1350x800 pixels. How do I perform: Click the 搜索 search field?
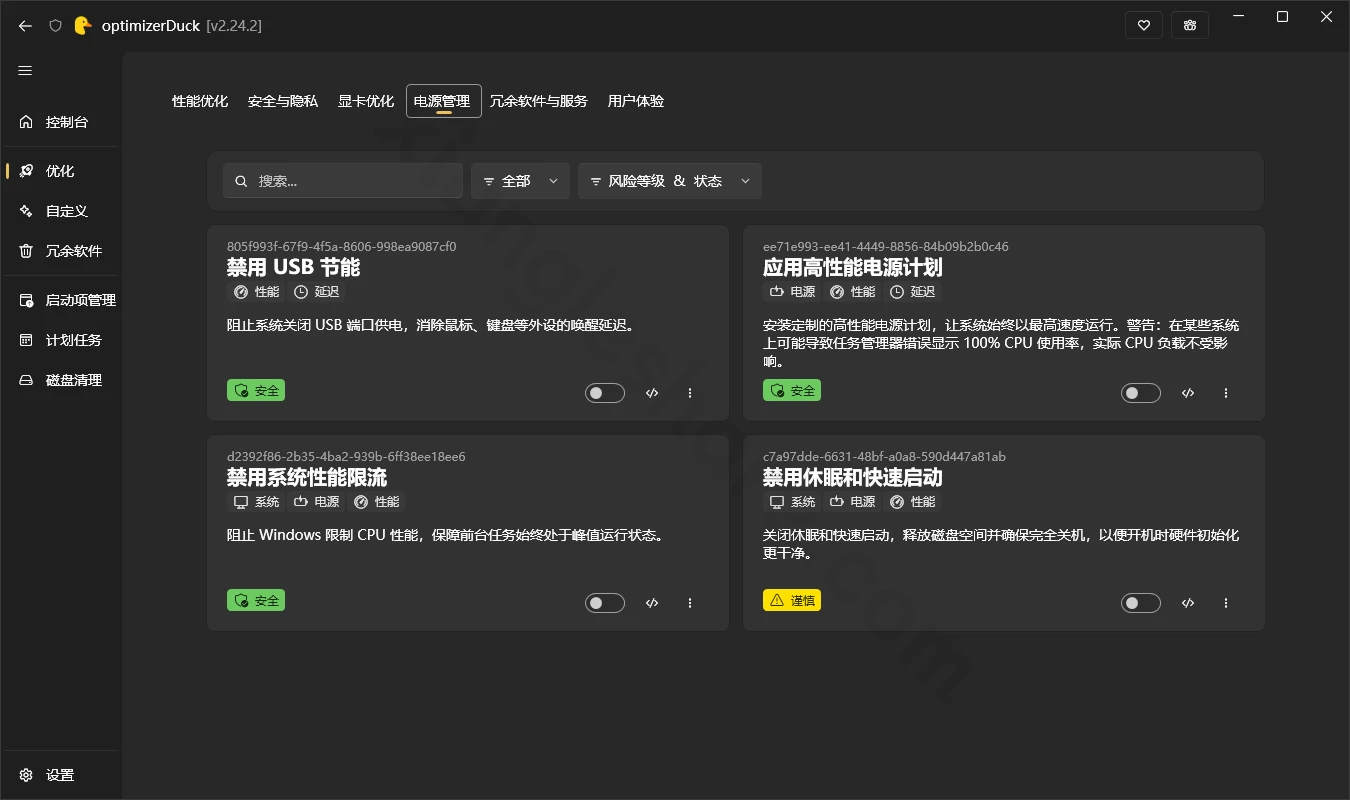pos(343,181)
